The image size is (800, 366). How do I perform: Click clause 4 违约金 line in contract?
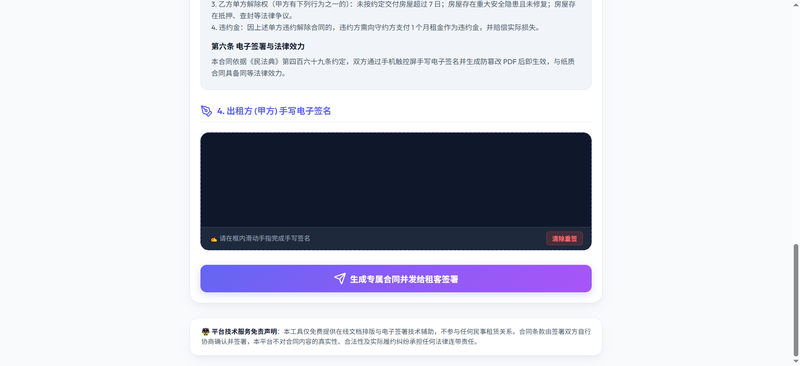coord(376,28)
